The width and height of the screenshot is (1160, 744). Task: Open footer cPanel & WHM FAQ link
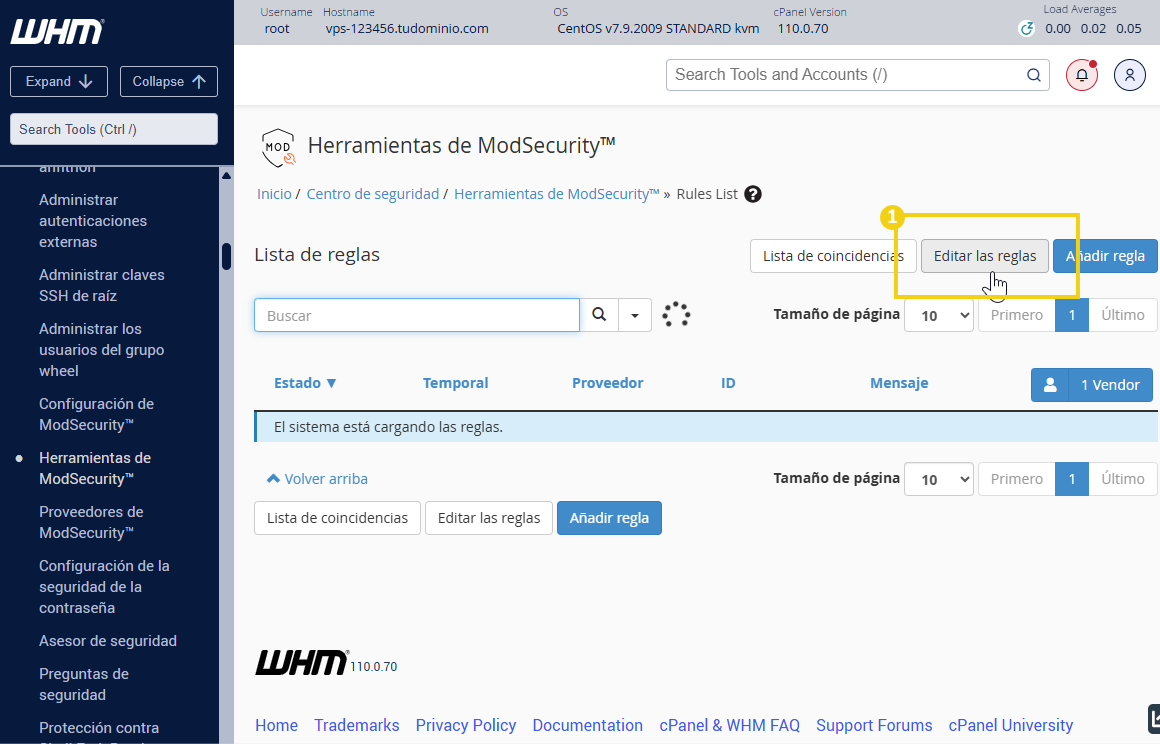point(729,726)
